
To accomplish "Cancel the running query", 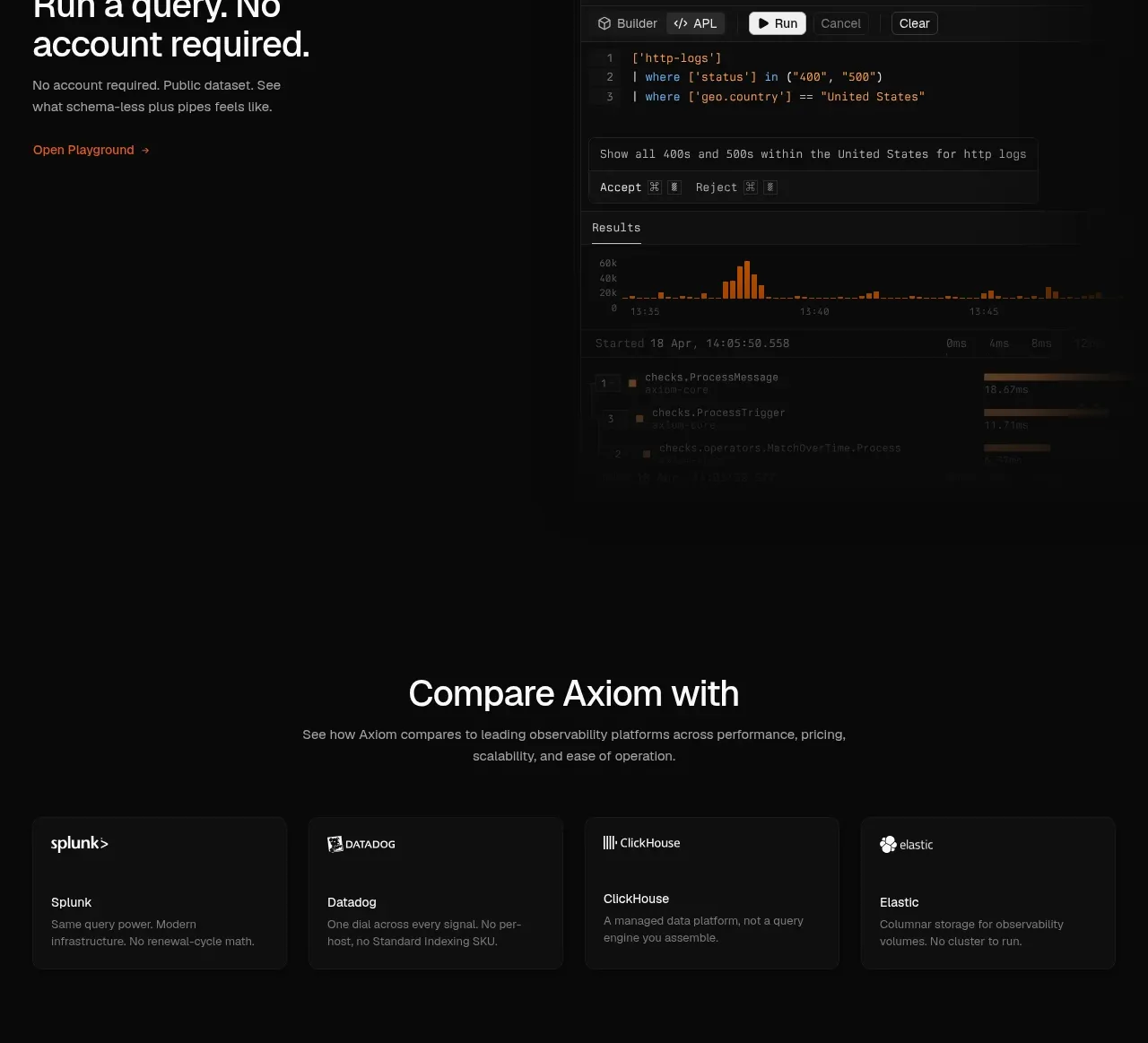I will point(840,23).
